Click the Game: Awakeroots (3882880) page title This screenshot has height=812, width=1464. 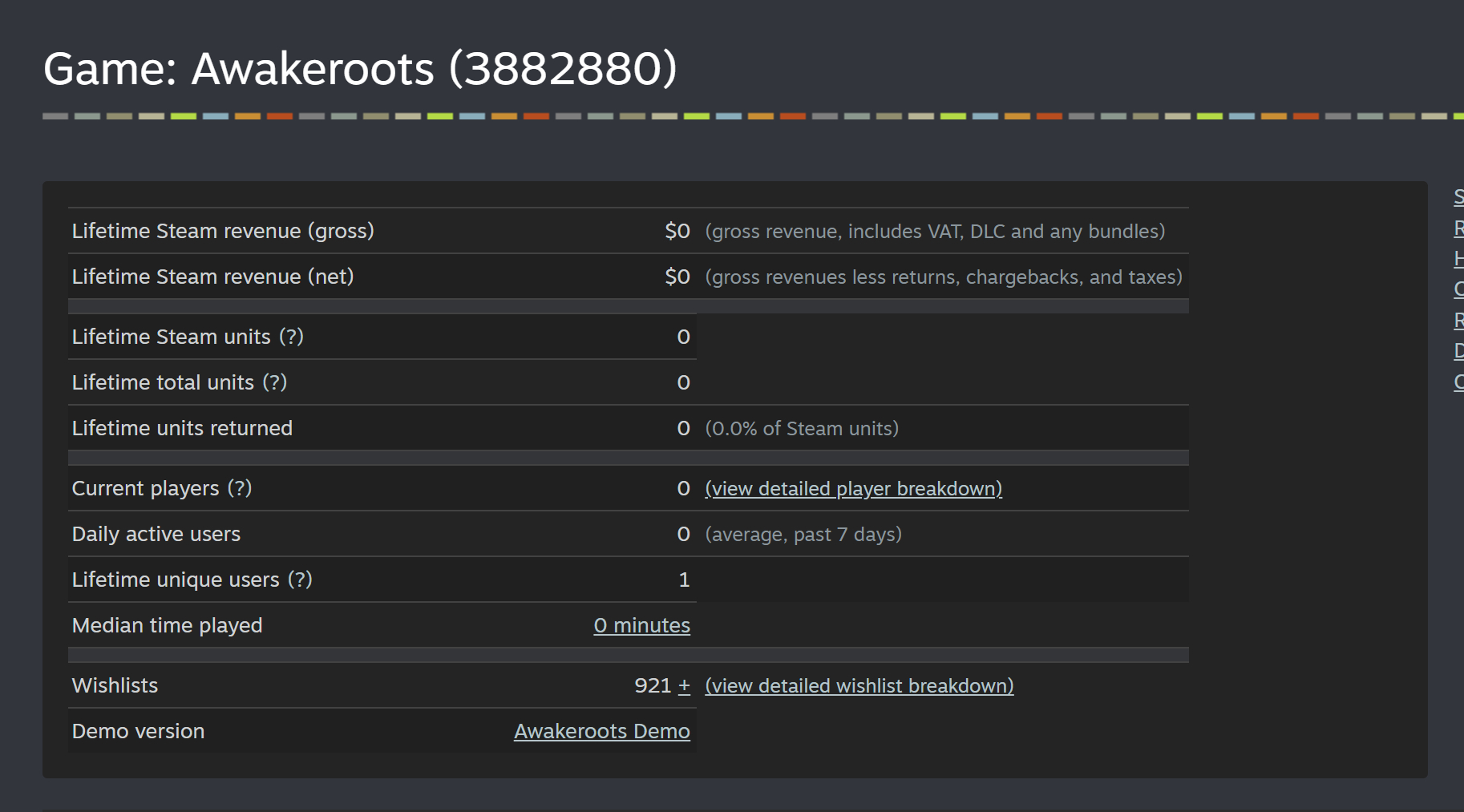(360, 69)
